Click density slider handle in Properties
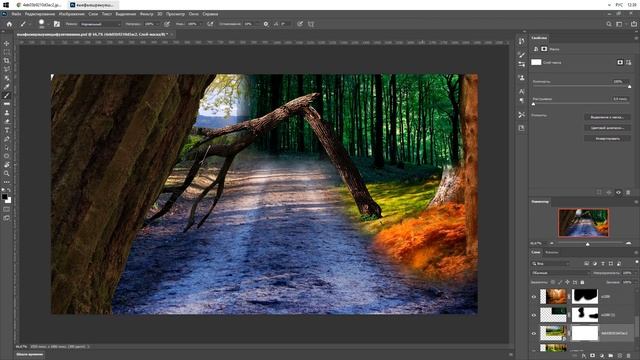Screen dimensions: 640x360 pyautogui.click(x=629, y=87)
